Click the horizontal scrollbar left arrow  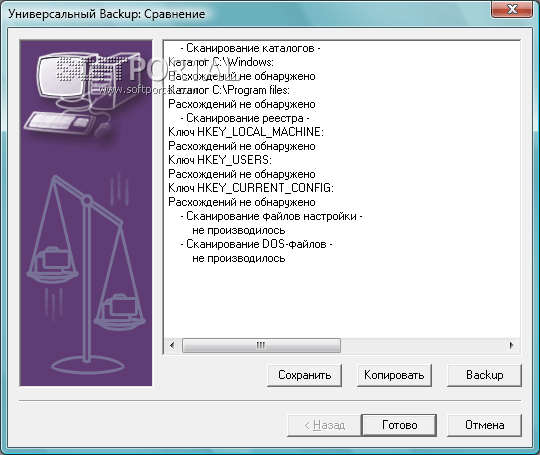(x=172, y=345)
